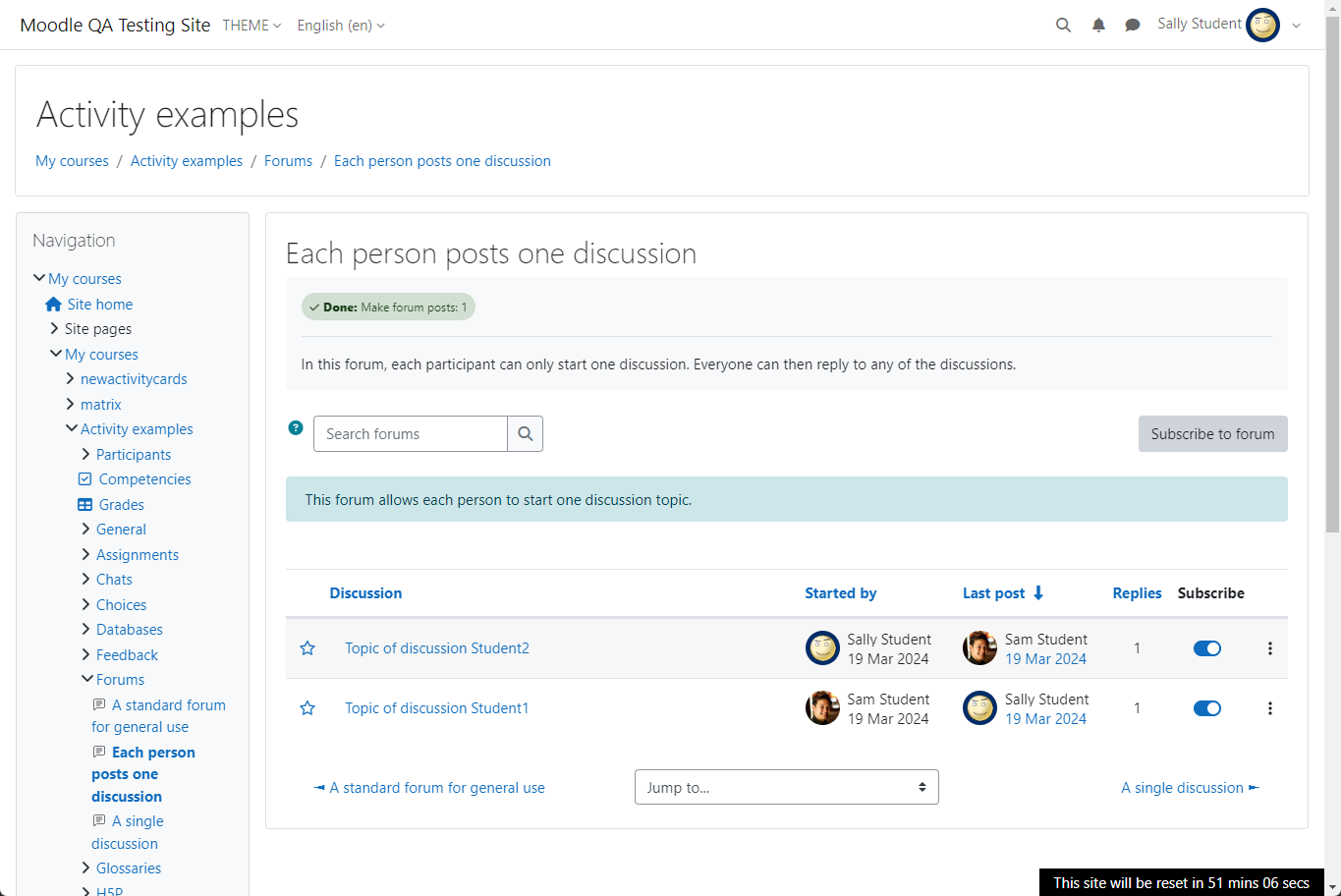Screen dimensions: 1341x896
Task: Go to previous: A standard forum for general use
Action: click(x=429, y=788)
